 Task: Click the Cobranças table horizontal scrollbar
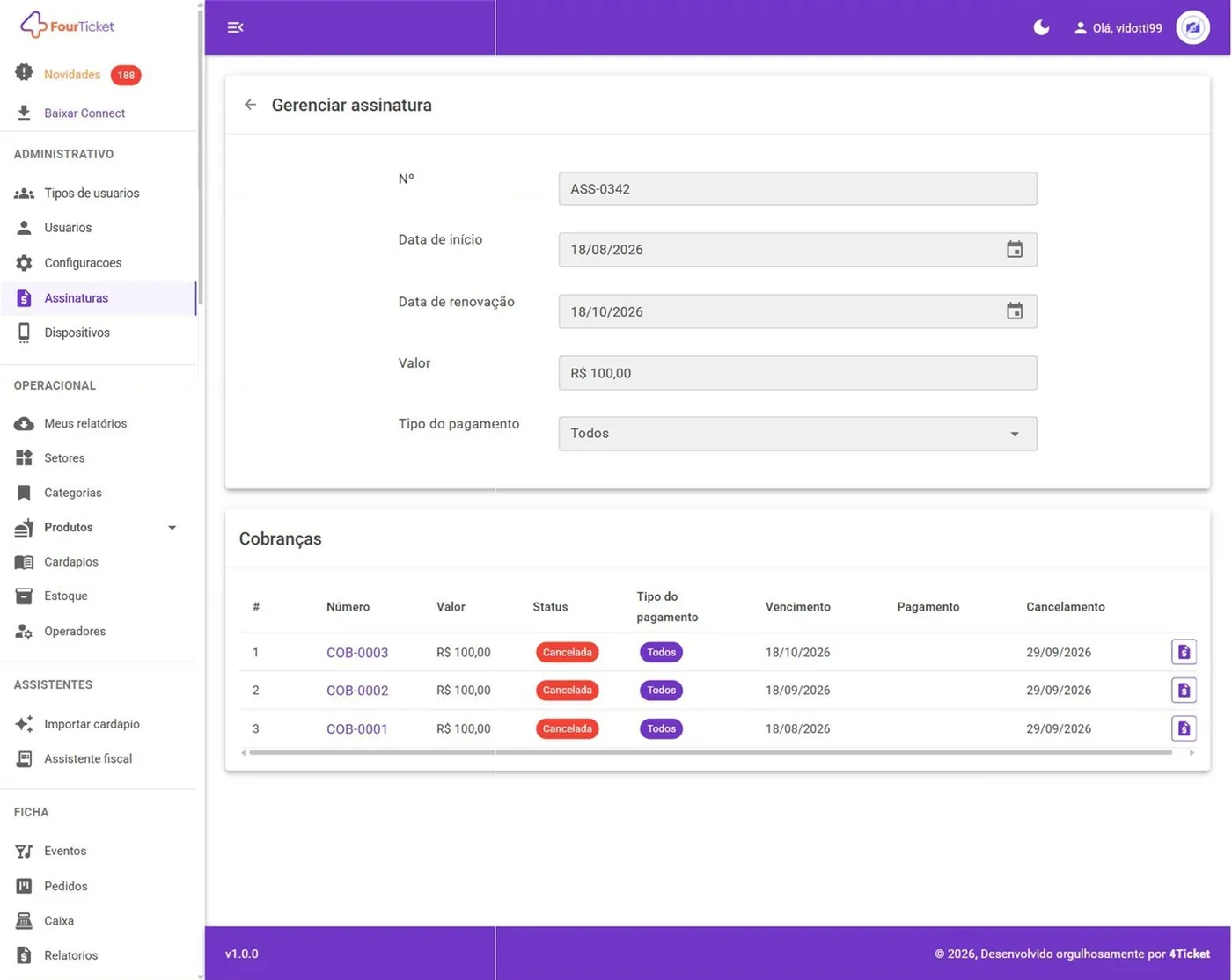point(710,753)
